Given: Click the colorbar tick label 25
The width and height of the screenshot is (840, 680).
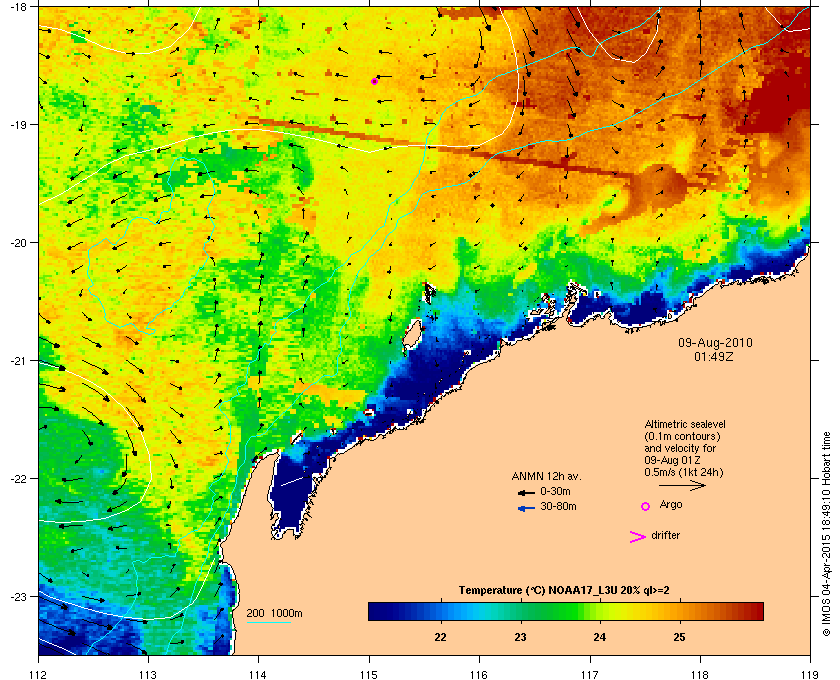Looking at the screenshot, I should tap(679, 637).
